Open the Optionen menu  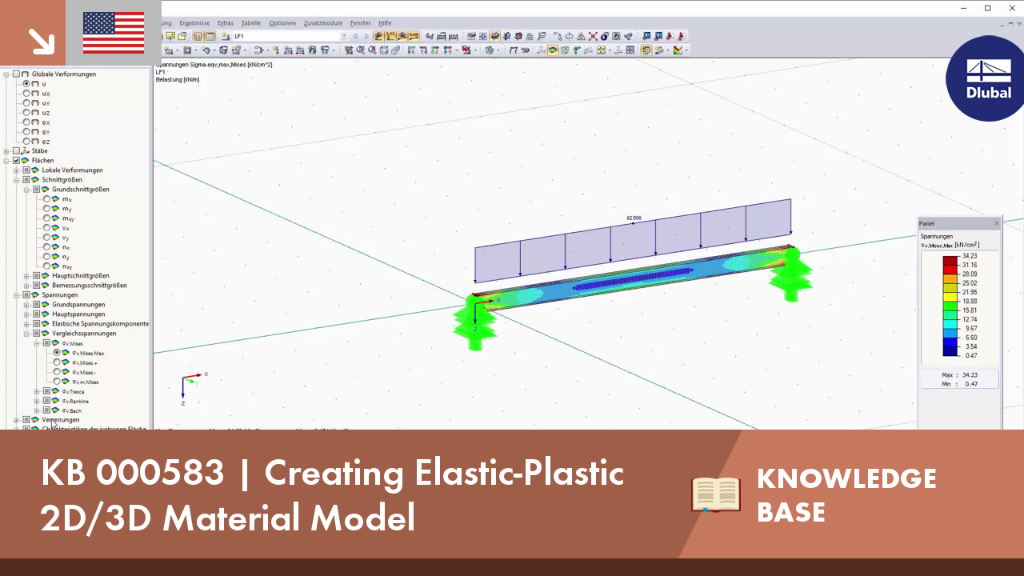283,23
